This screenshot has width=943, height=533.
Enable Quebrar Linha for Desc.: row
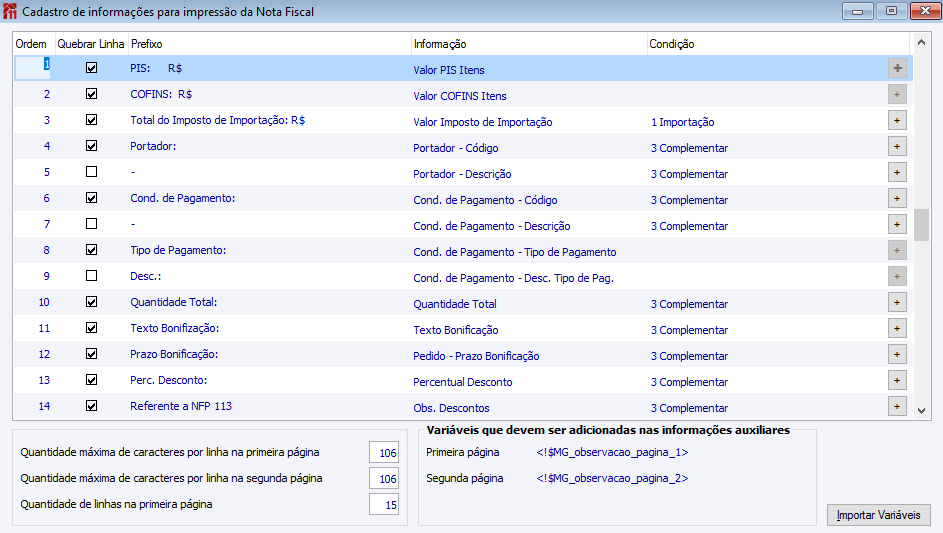click(x=91, y=276)
